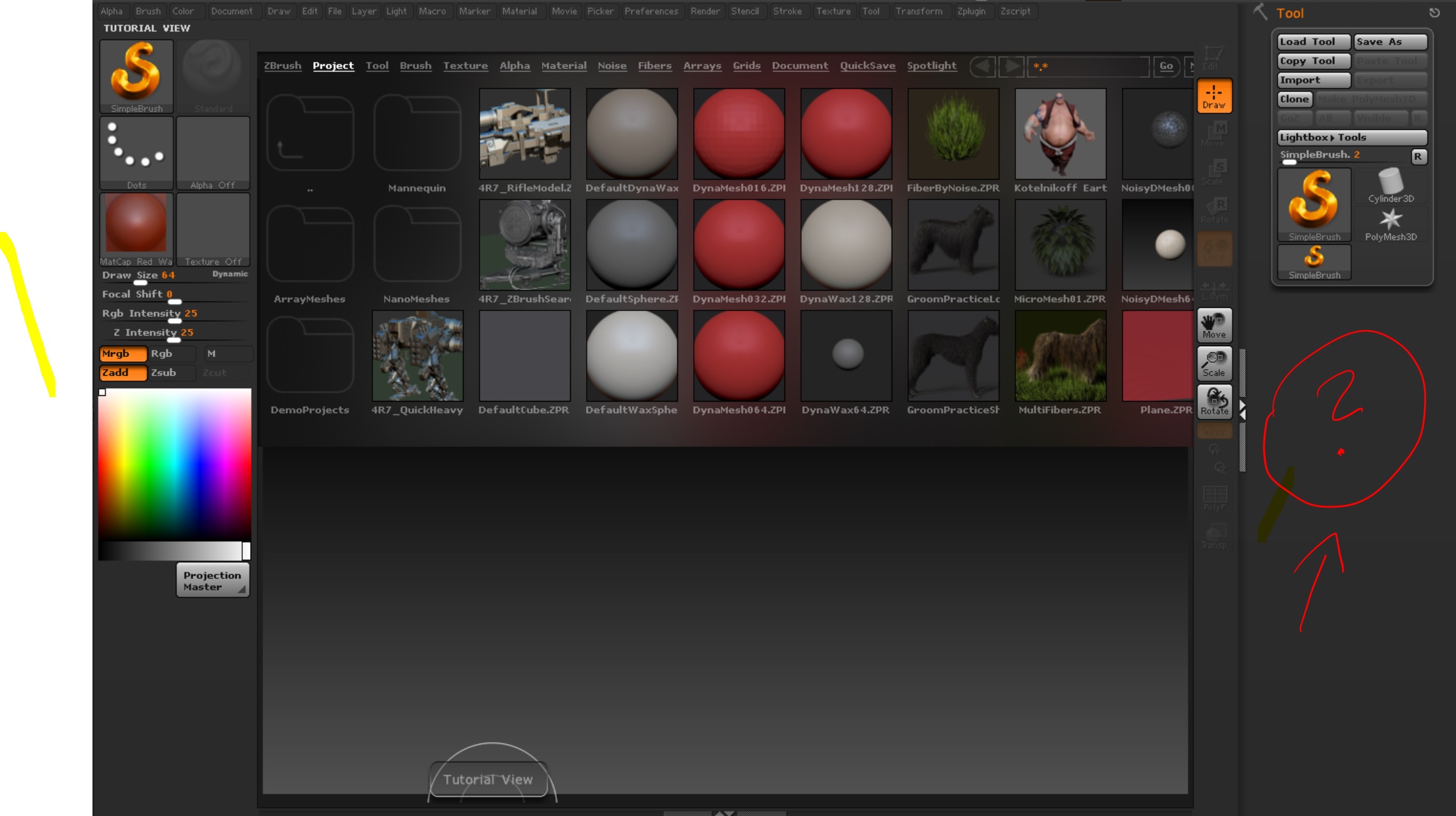This screenshot has width=1456, height=816.
Task: Click the Move canvas navigation icon
Action: point(1214,325)
